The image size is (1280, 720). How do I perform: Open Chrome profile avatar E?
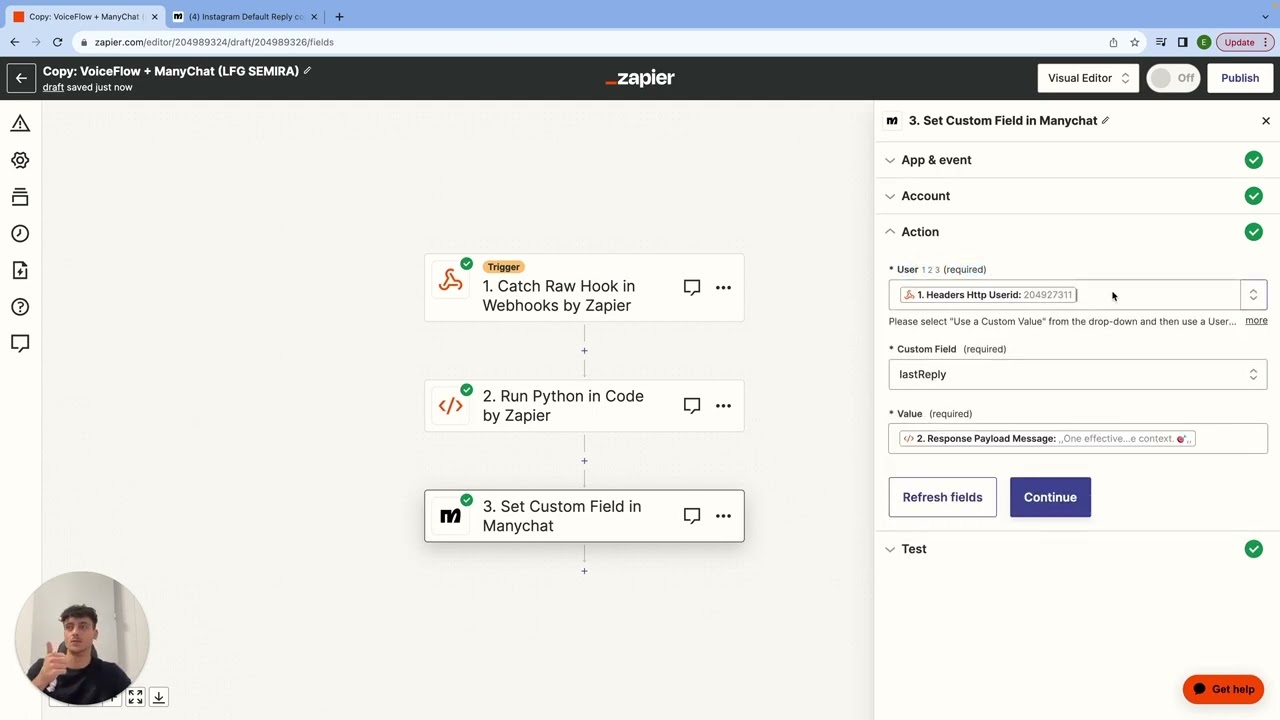pos(1203,42)
